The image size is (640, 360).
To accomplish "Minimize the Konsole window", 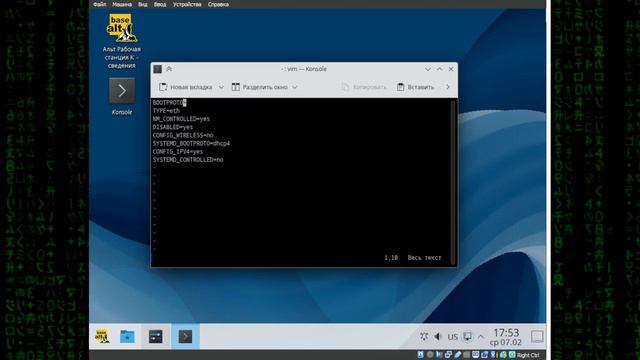I will [x=428, y=69].
